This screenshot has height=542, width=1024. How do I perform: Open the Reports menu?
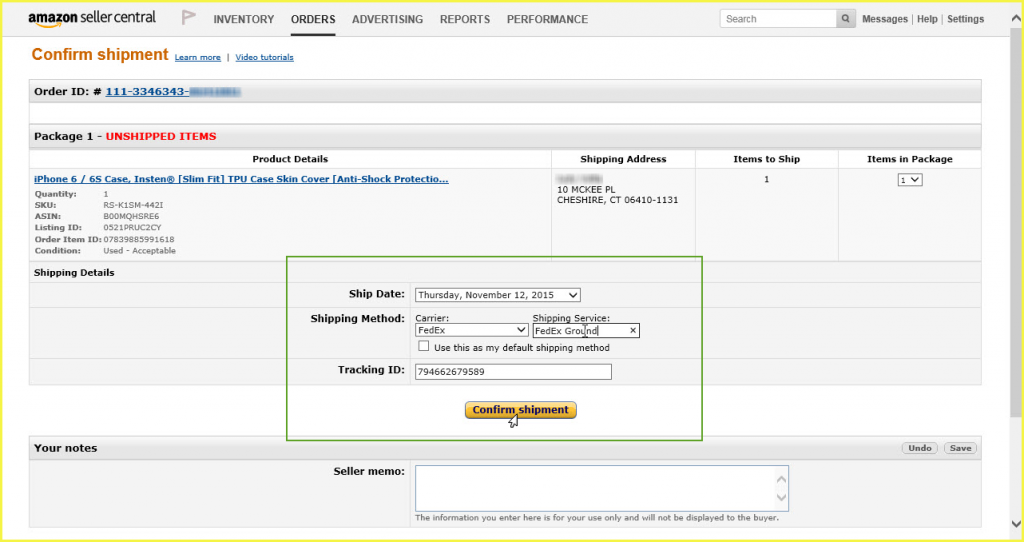[465, 19]
